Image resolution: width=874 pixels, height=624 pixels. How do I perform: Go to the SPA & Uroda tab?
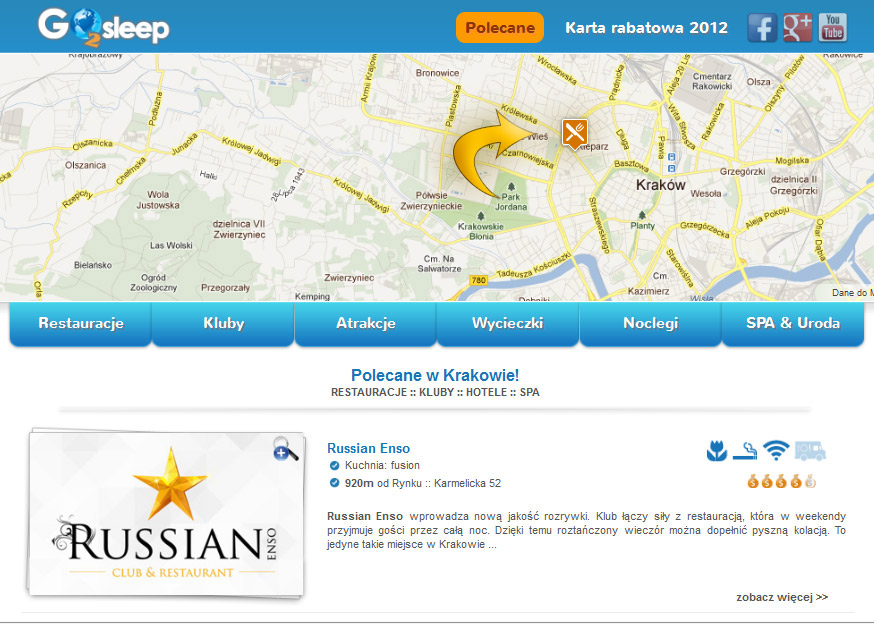point(793,323)
